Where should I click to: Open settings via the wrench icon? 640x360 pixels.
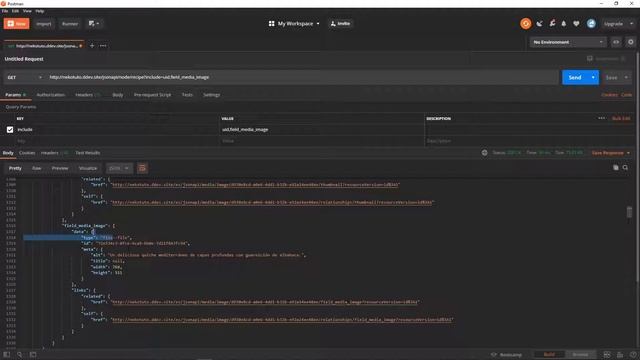pyautogui.click(x=552, y=24)
